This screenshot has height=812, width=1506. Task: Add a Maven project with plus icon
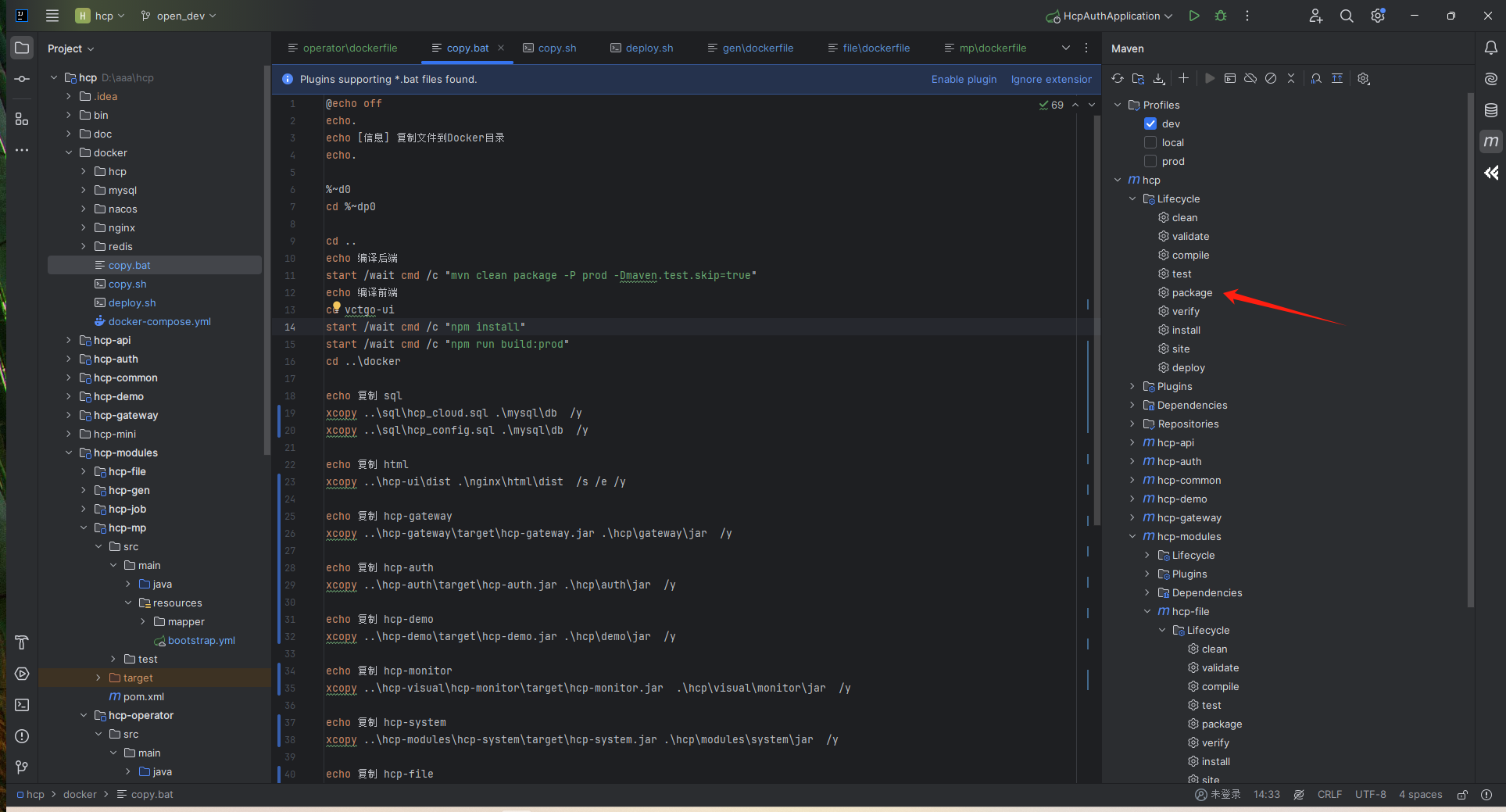point(1183,78)
